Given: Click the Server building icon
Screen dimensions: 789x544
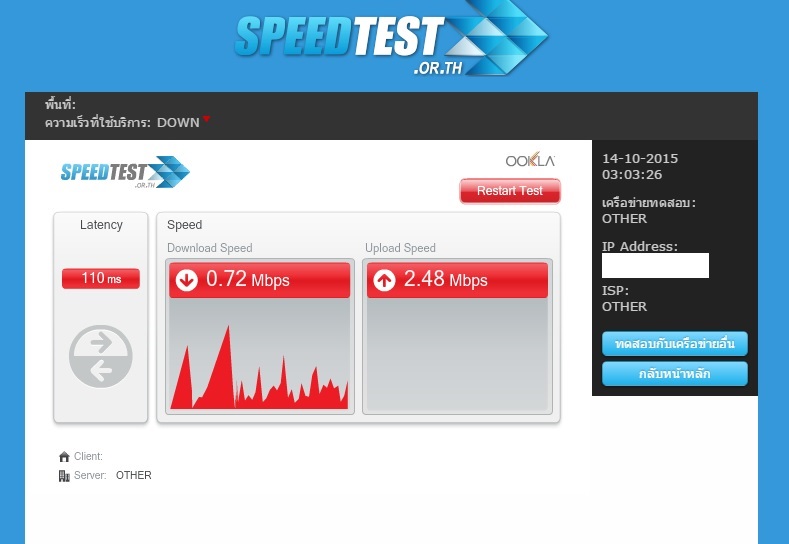Looking at the screenshot, I should [x=64, y=476].
